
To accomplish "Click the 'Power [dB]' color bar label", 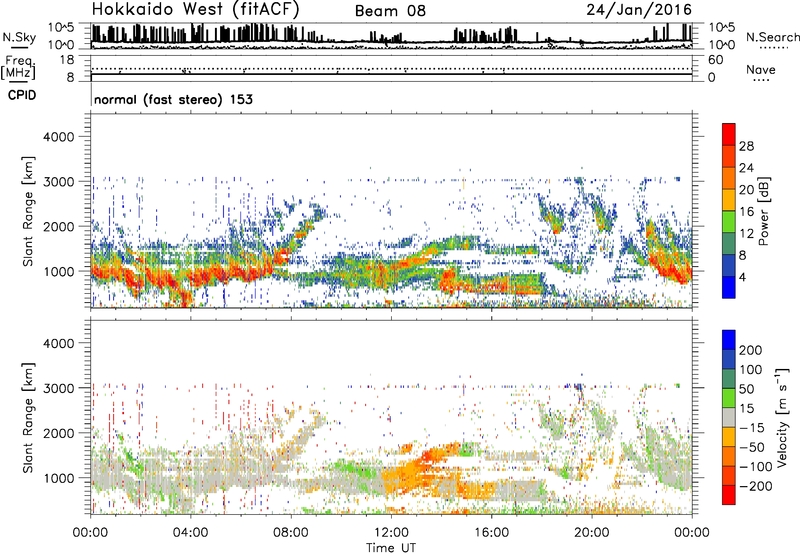I will point(763,211).
